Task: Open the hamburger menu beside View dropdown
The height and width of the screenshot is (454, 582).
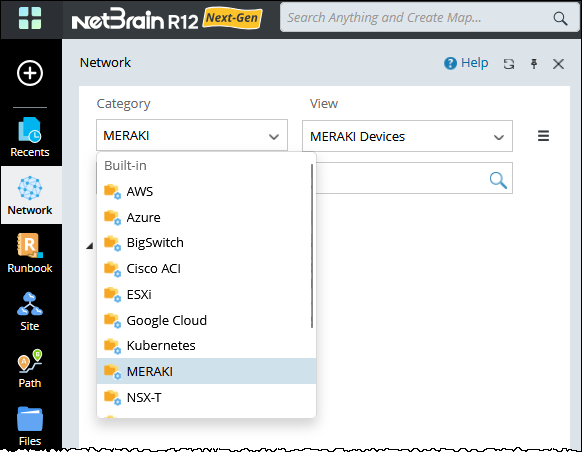Action: coord(543,135)
